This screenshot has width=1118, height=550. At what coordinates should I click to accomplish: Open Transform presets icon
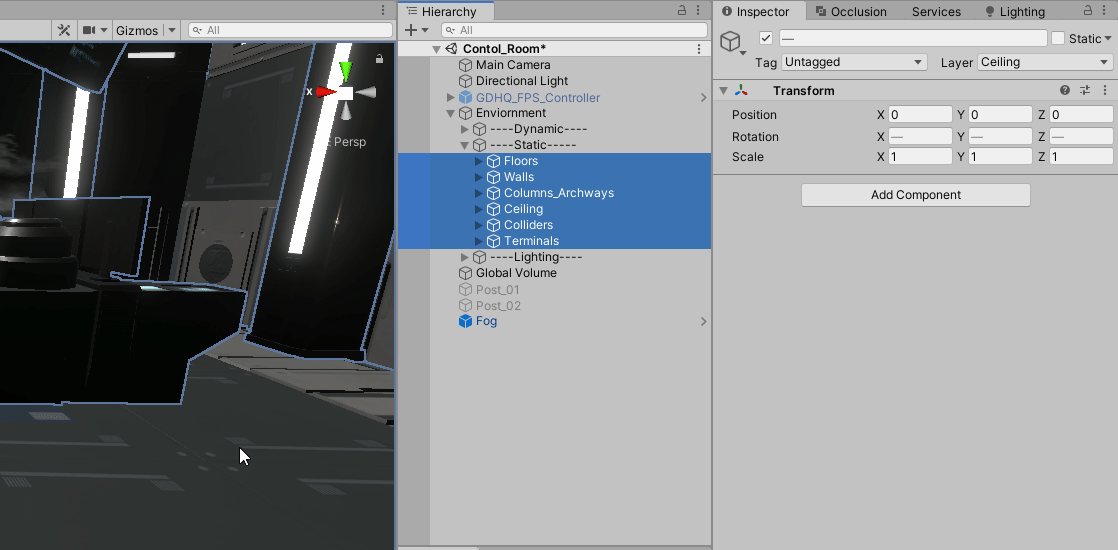1084,90
